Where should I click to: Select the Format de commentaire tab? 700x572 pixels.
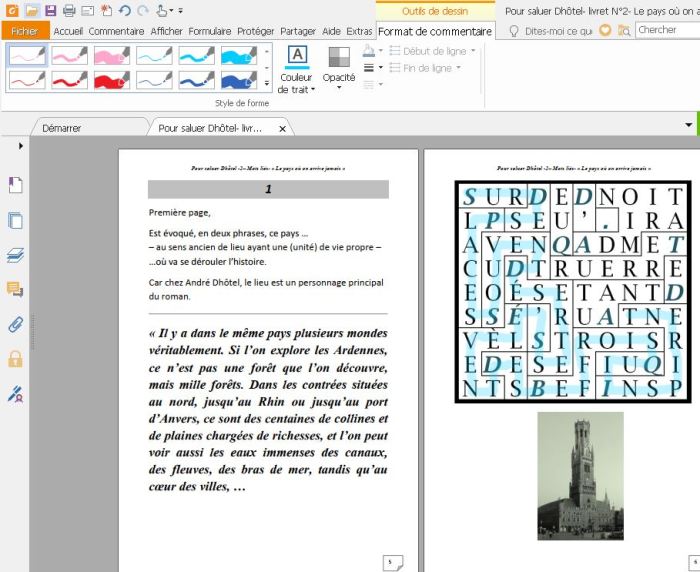tap(435, 31)
